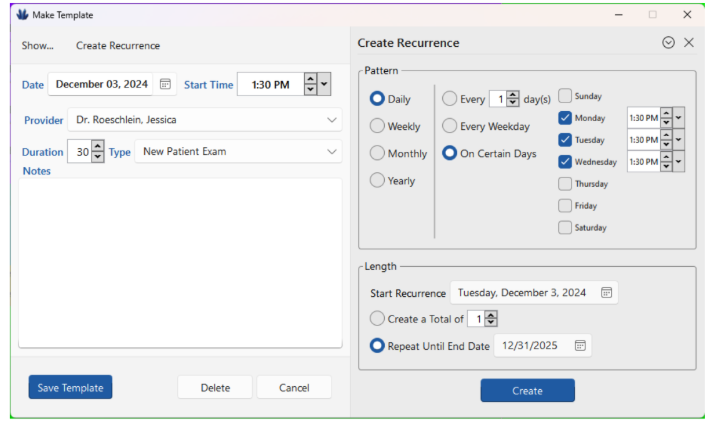Click the Save Template button
This screenshot has width=718, height=426.
click(71, 388)
